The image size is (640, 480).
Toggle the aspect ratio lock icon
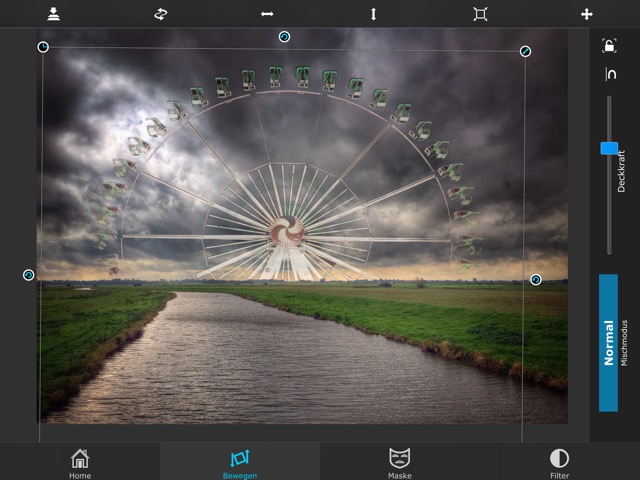point(609,45)
